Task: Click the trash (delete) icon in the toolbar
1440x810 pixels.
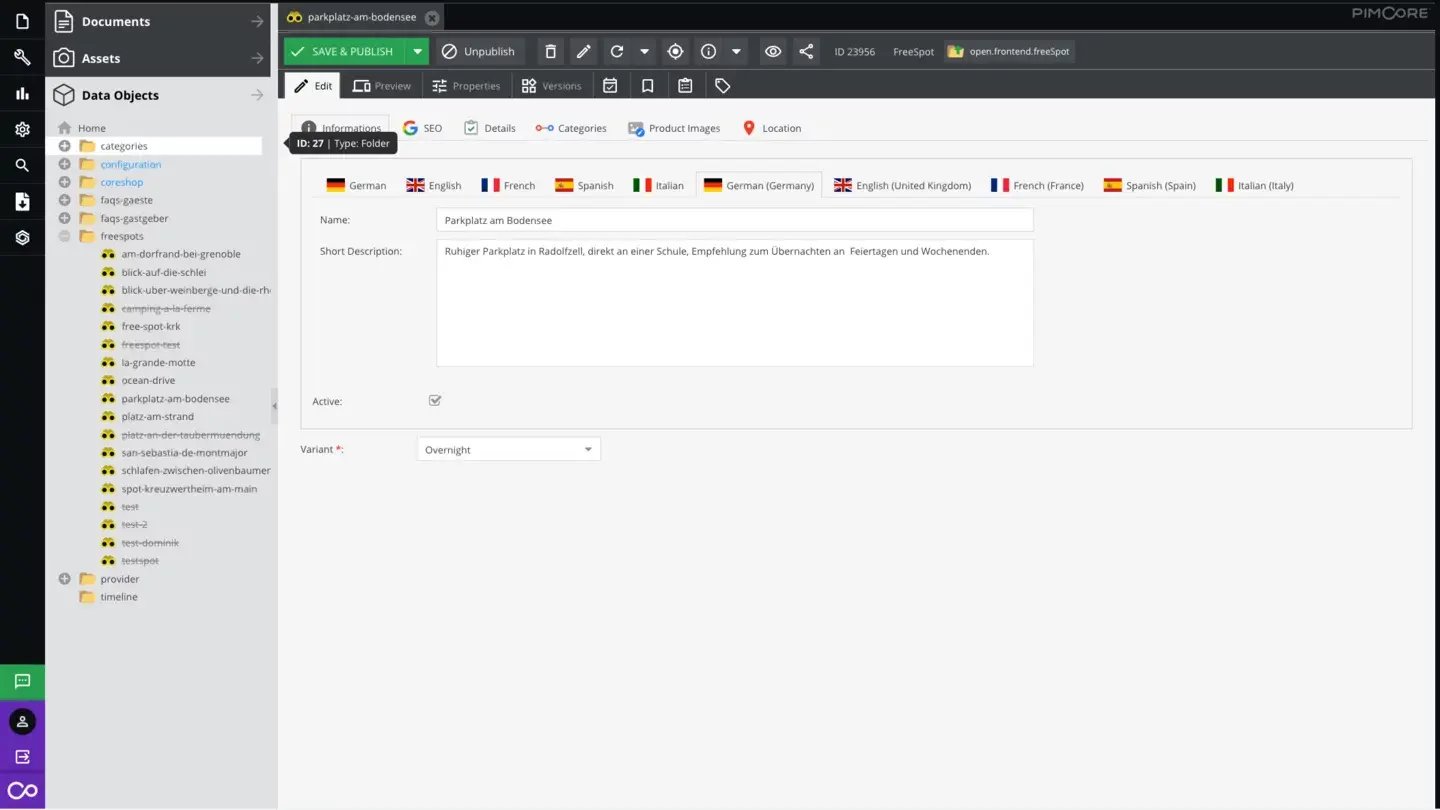Action: point(550,51)
